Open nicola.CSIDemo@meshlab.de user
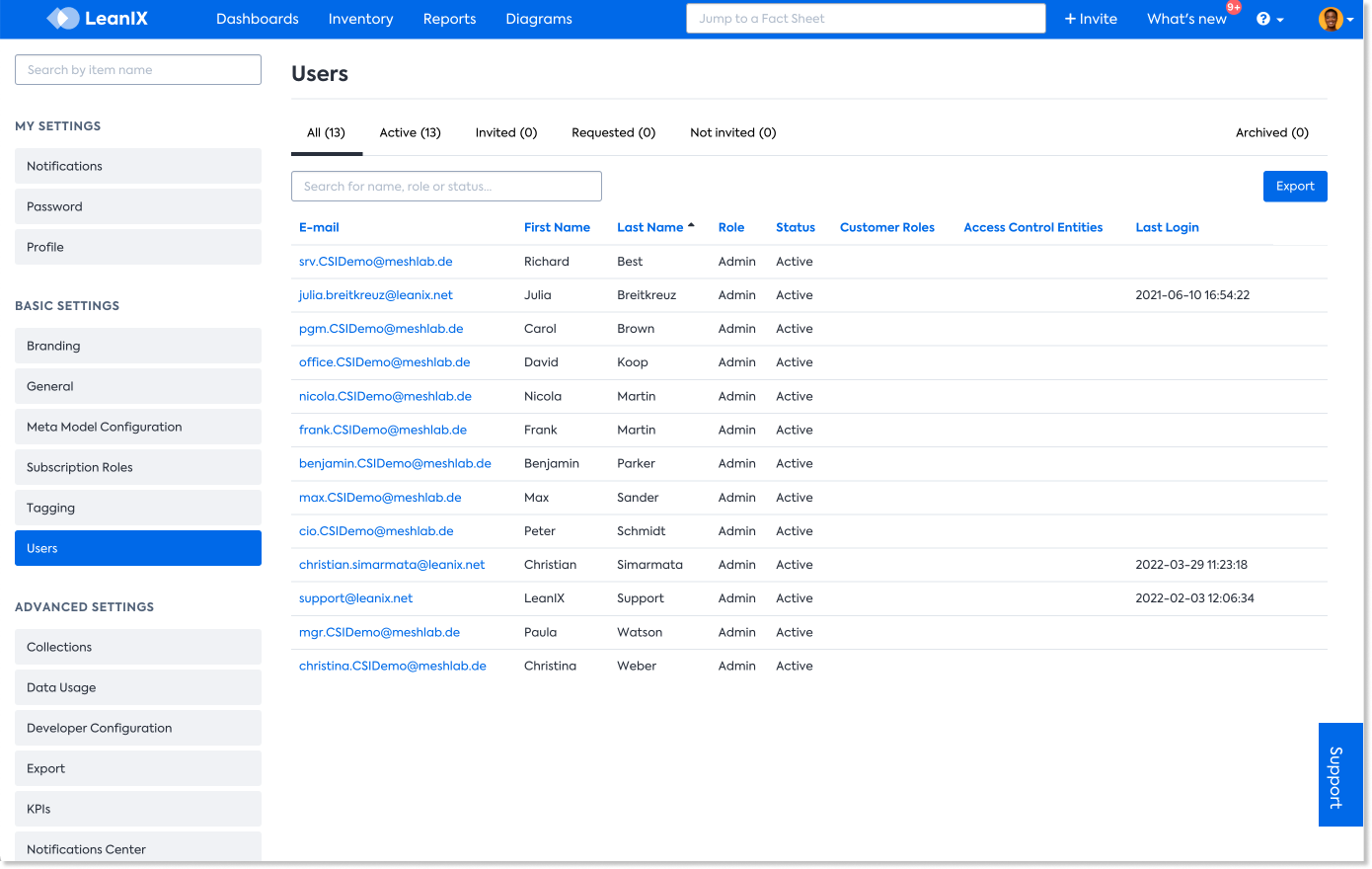Screen dimensions: 1372x869 tap(385, 396)
